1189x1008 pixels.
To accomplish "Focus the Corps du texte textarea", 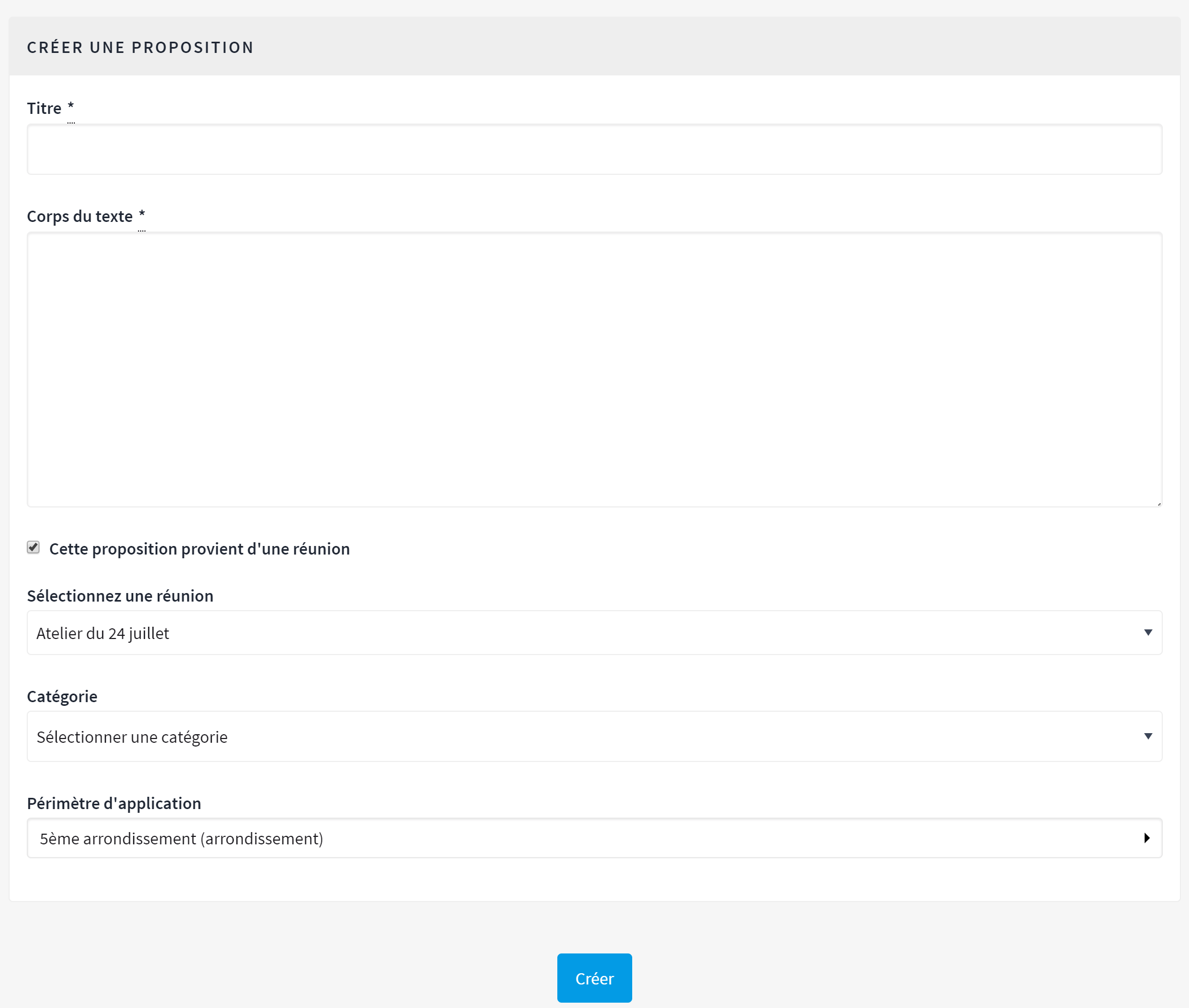I will (x=594, y=368).
